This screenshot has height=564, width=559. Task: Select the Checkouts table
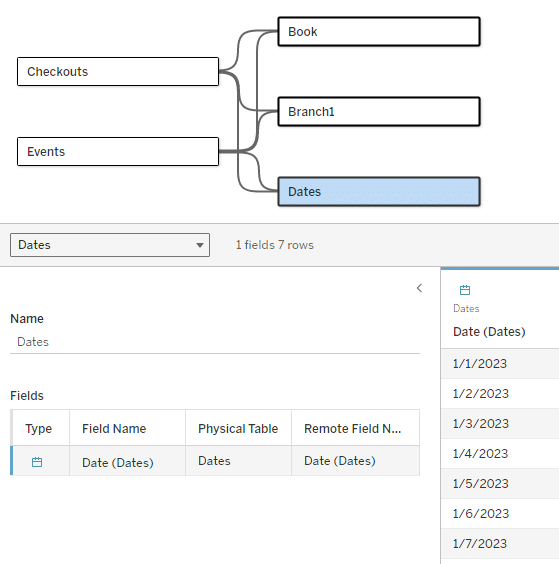[118, 72]
